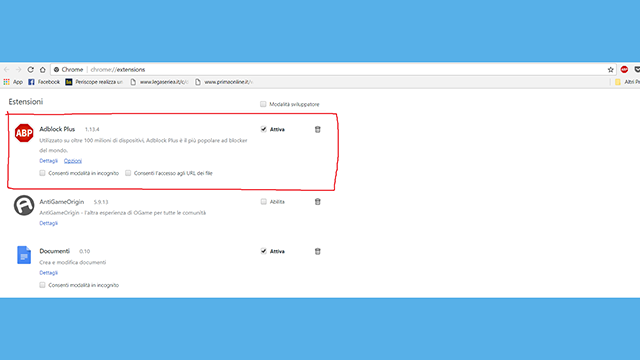Viewport: 640px width, 360px height.
Task: Click the AntiGameOrigin extension logo
Action: tap(24, 205)
